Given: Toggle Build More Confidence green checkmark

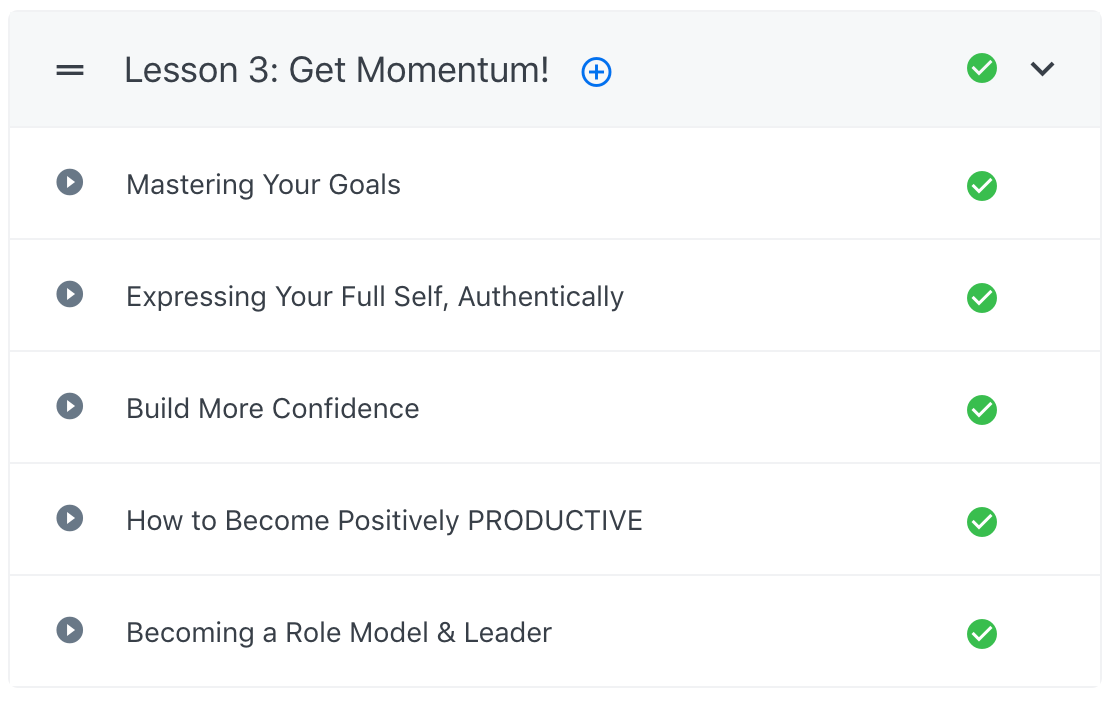Looking at the screenshot, I should pos(982,410).
